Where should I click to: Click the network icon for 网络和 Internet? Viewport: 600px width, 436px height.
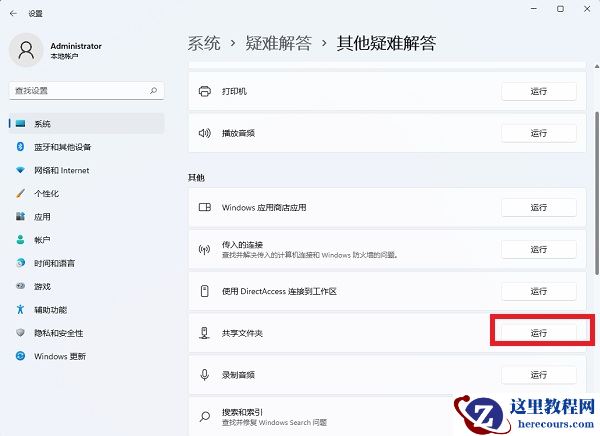point(20,170)
